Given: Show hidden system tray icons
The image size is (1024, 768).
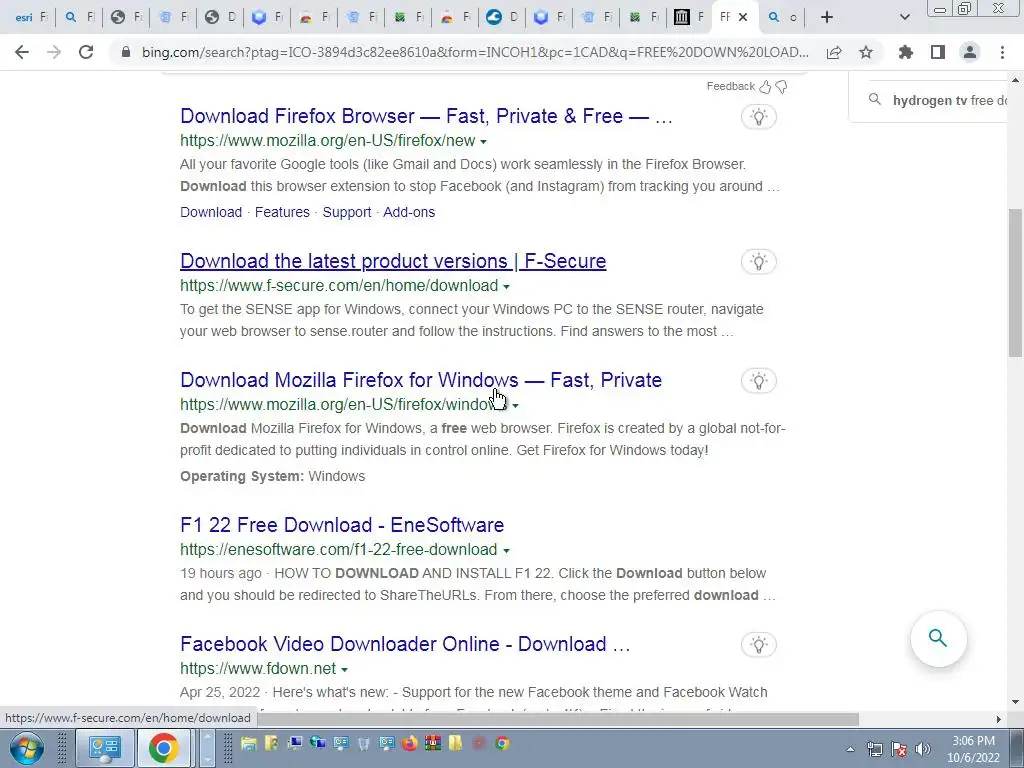Looking at the screenshot, I should 850,749.
